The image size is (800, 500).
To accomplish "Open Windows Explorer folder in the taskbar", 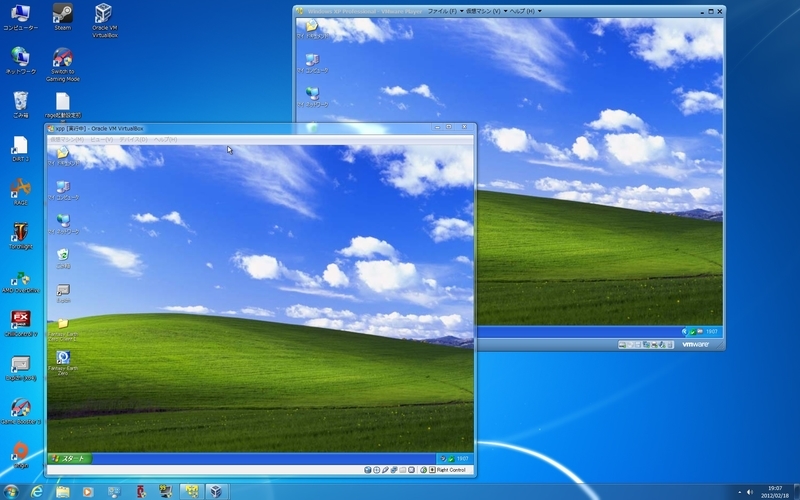I will tap(62, 491).
